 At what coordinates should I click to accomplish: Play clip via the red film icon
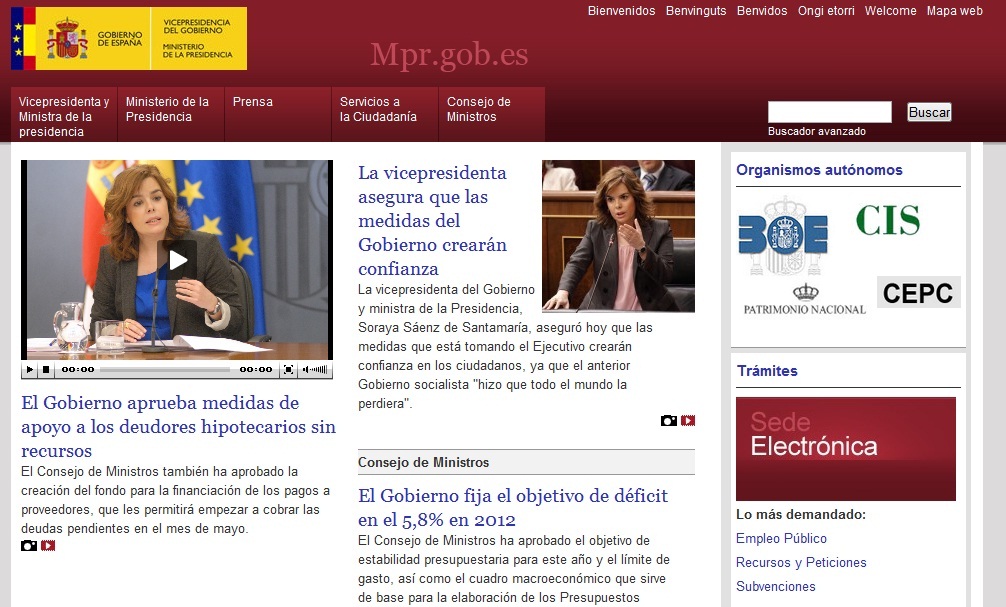[x=48, y=545]
